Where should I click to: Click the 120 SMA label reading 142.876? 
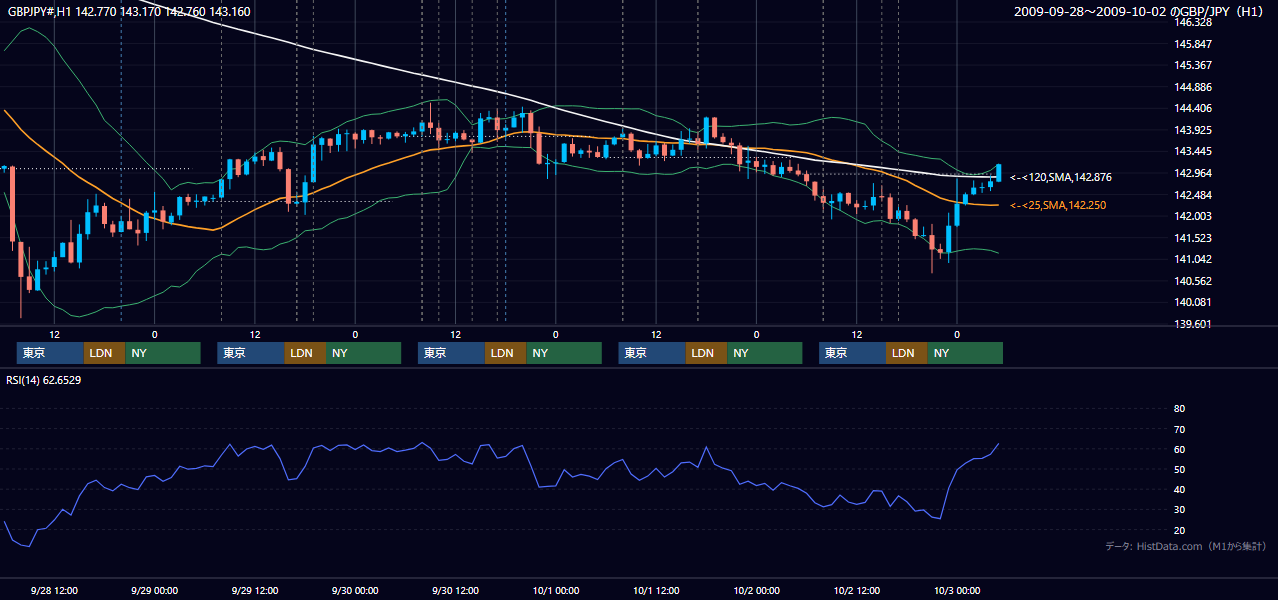point(1061,177)
